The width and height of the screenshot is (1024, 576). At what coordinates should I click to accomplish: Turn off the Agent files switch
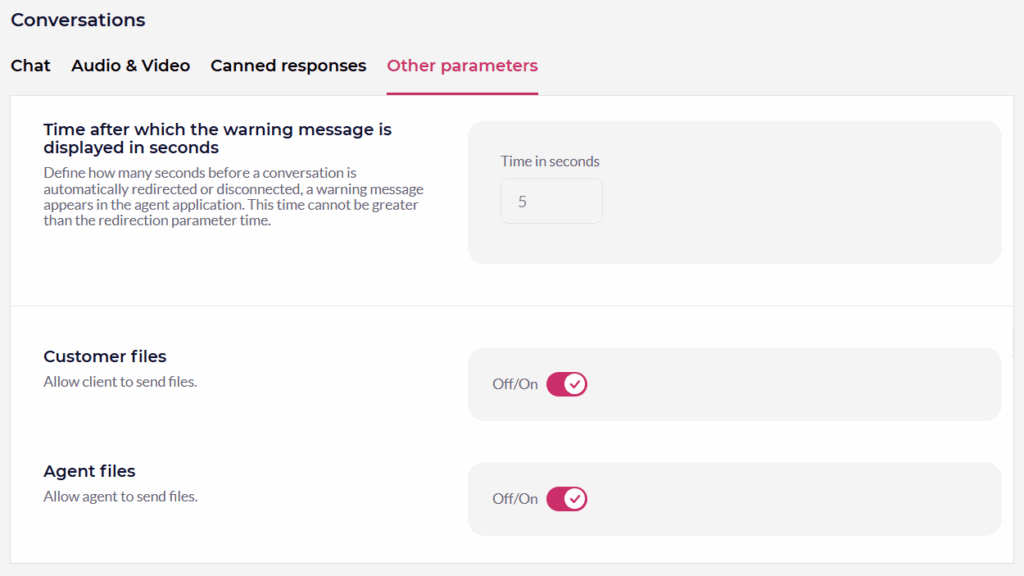pos(566,499)
